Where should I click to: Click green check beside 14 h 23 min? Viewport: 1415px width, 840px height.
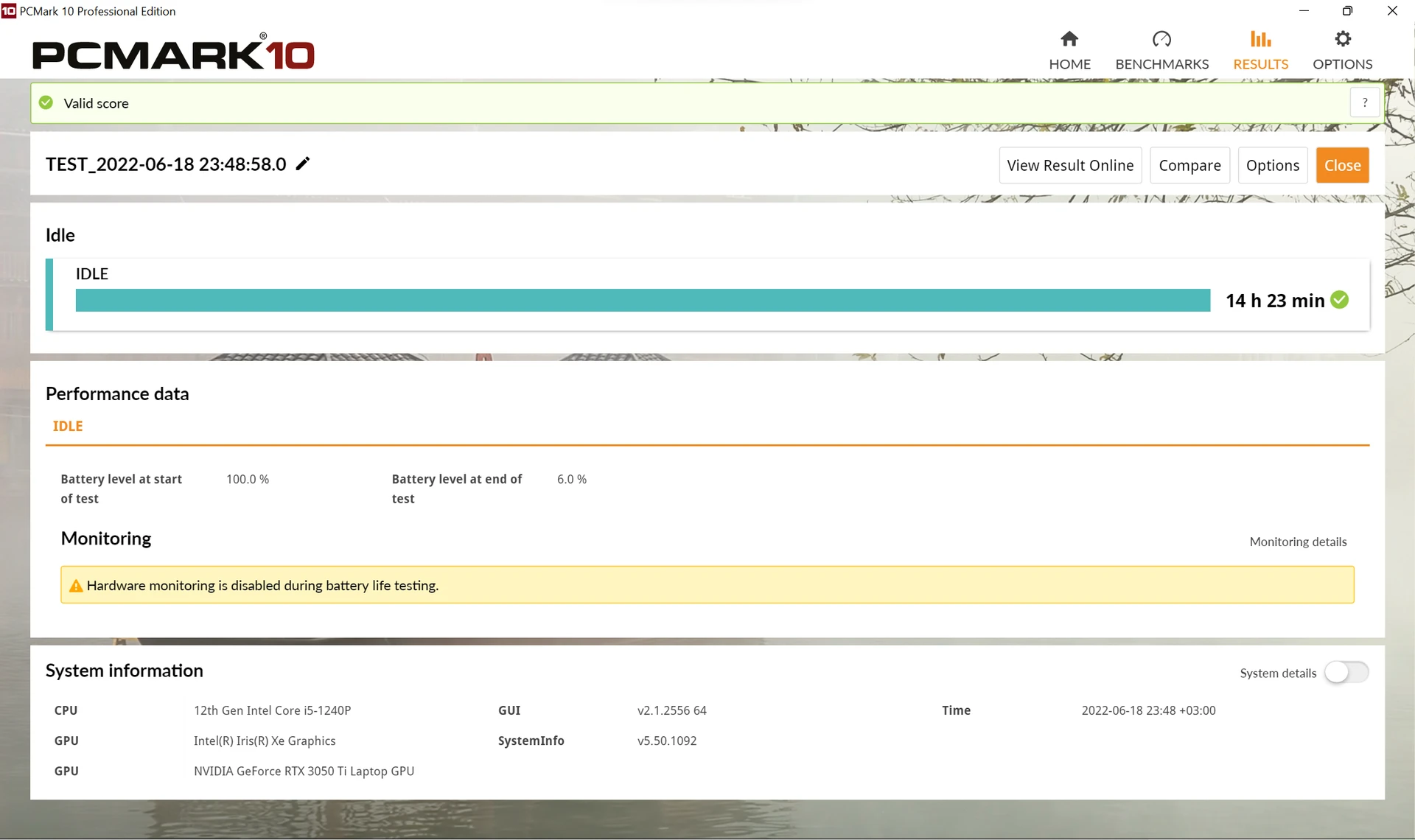1340,300
